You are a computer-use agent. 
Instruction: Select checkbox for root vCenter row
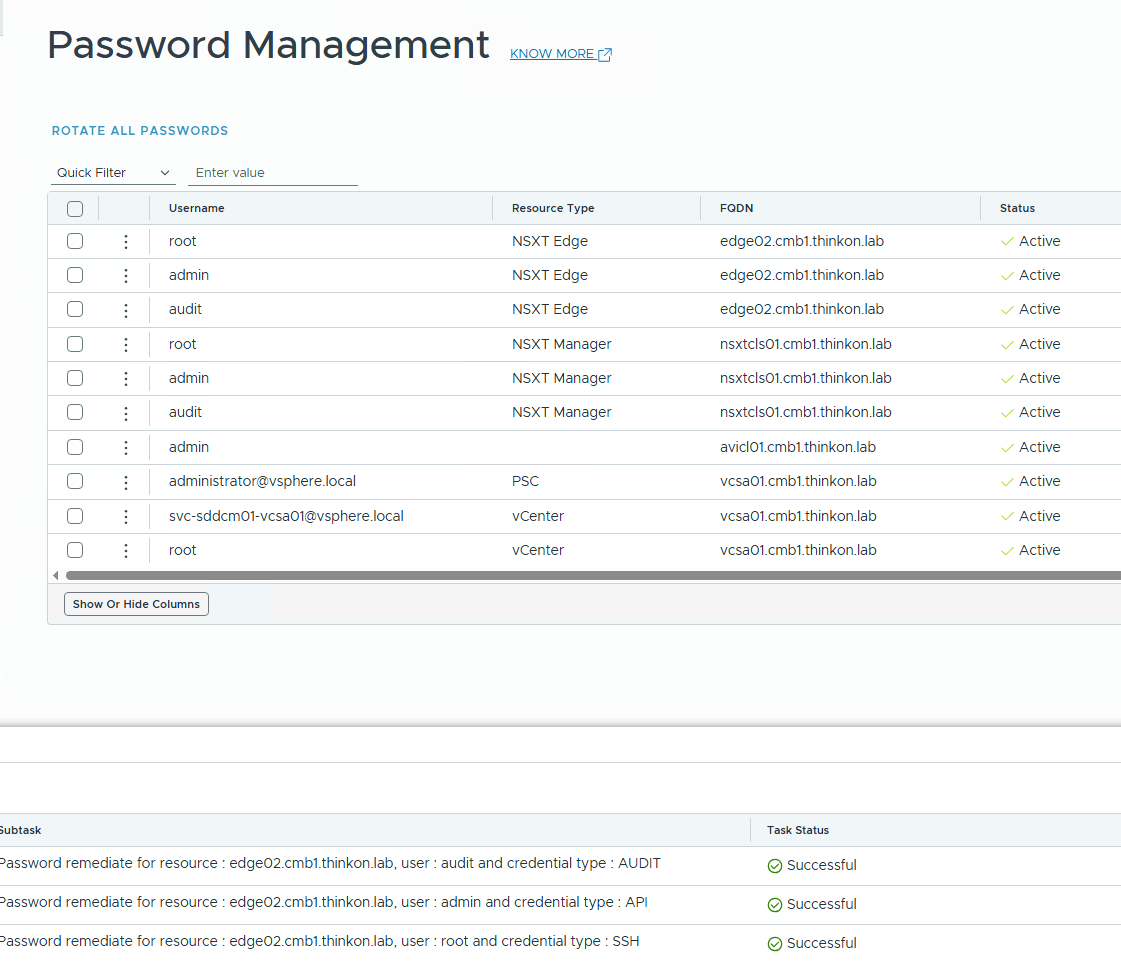click(x=75, y=550)
